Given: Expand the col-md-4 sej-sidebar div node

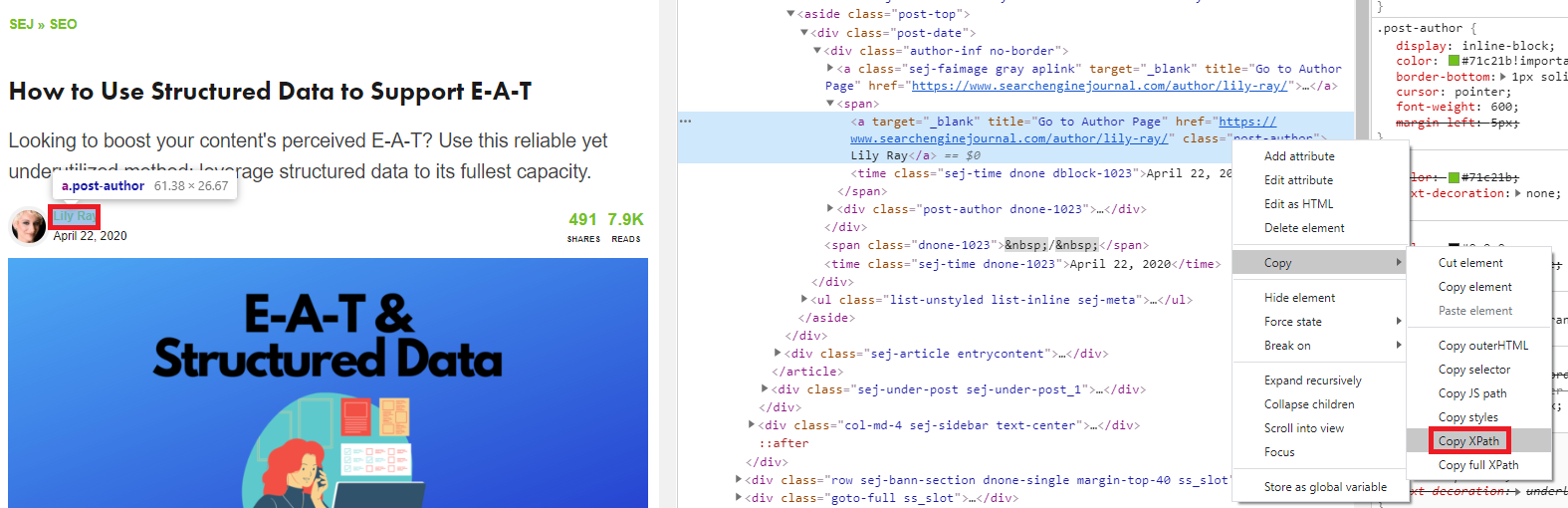Looking at the screenshot, I should (753, 425).
